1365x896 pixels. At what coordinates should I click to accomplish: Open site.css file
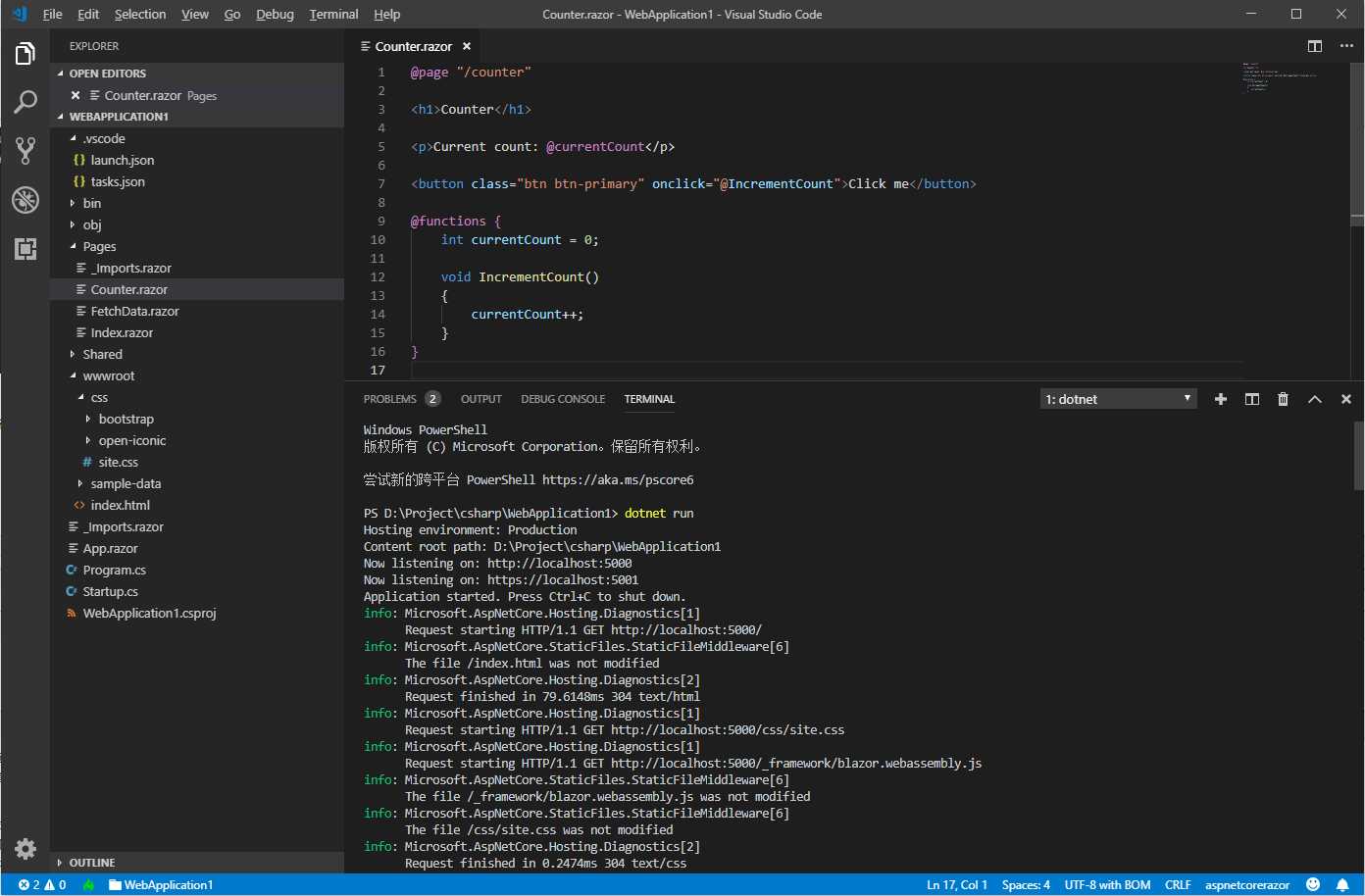[x=197, y=462]
